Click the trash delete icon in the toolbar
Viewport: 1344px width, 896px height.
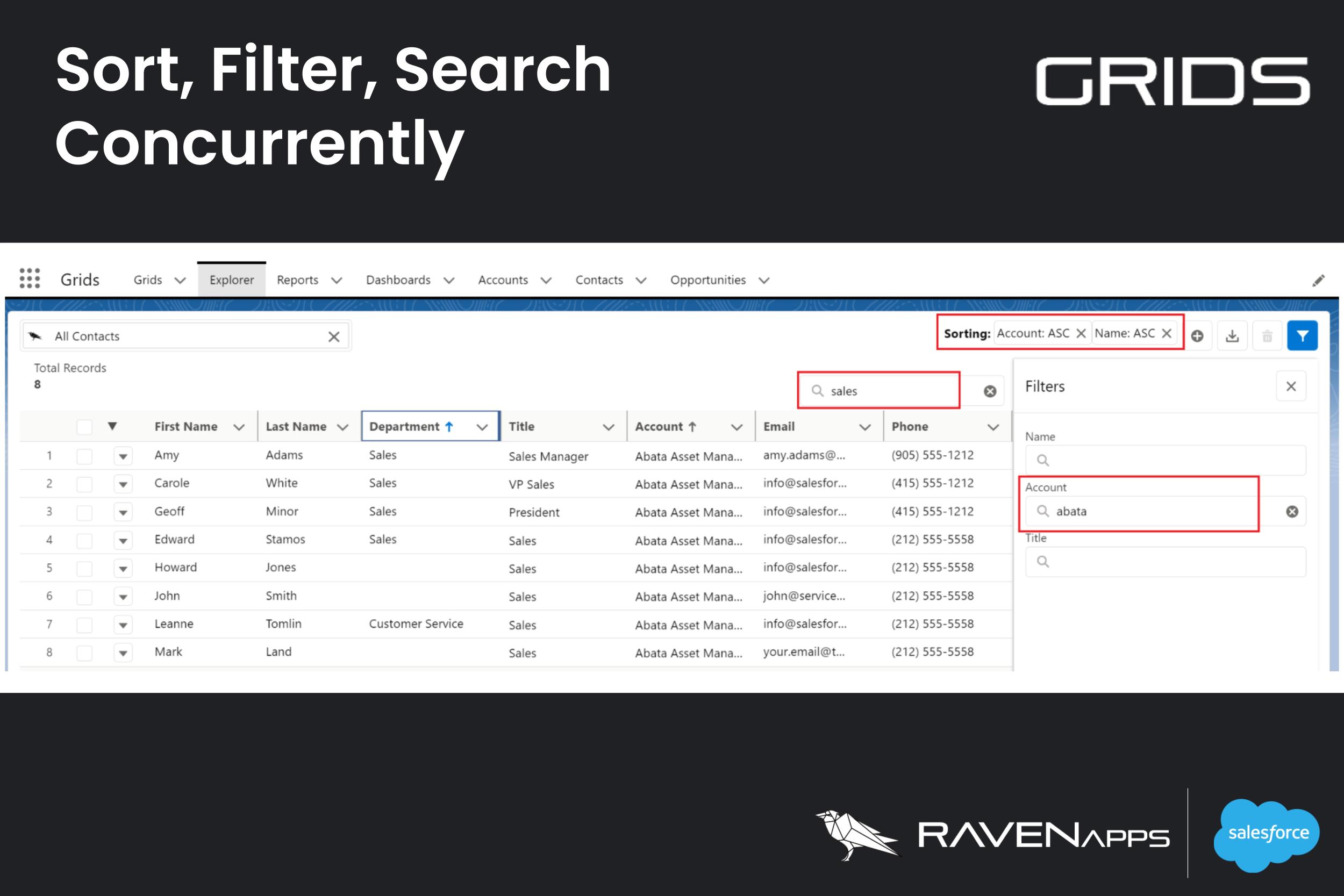1268,336
